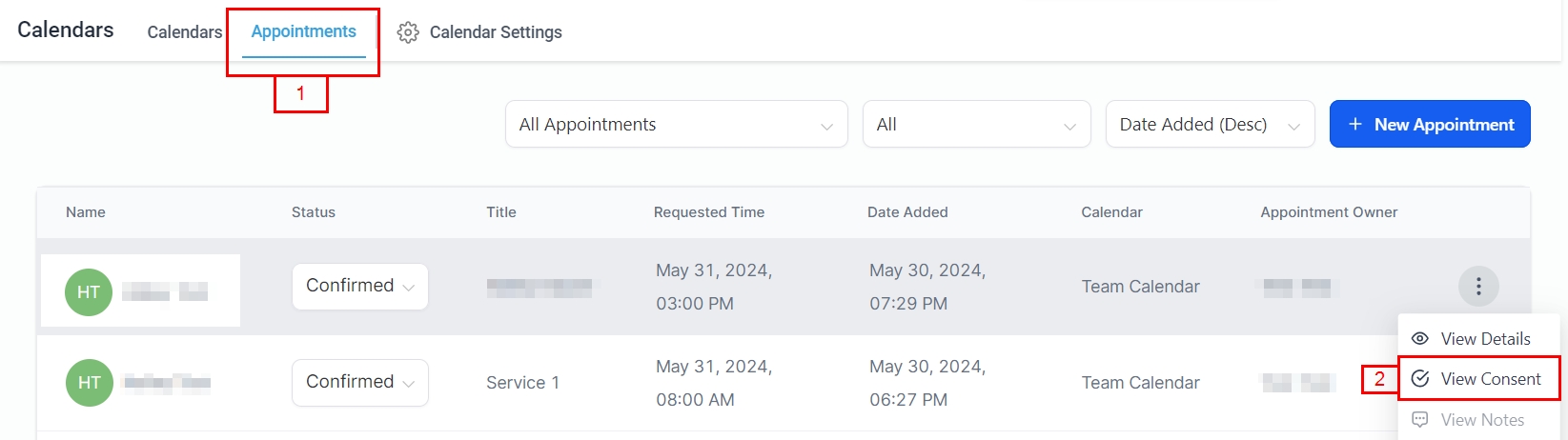Click the Calendar Settings gear icon
Image resolution: width=1568 pixels, height=440 pixels.
coord(408,32)
